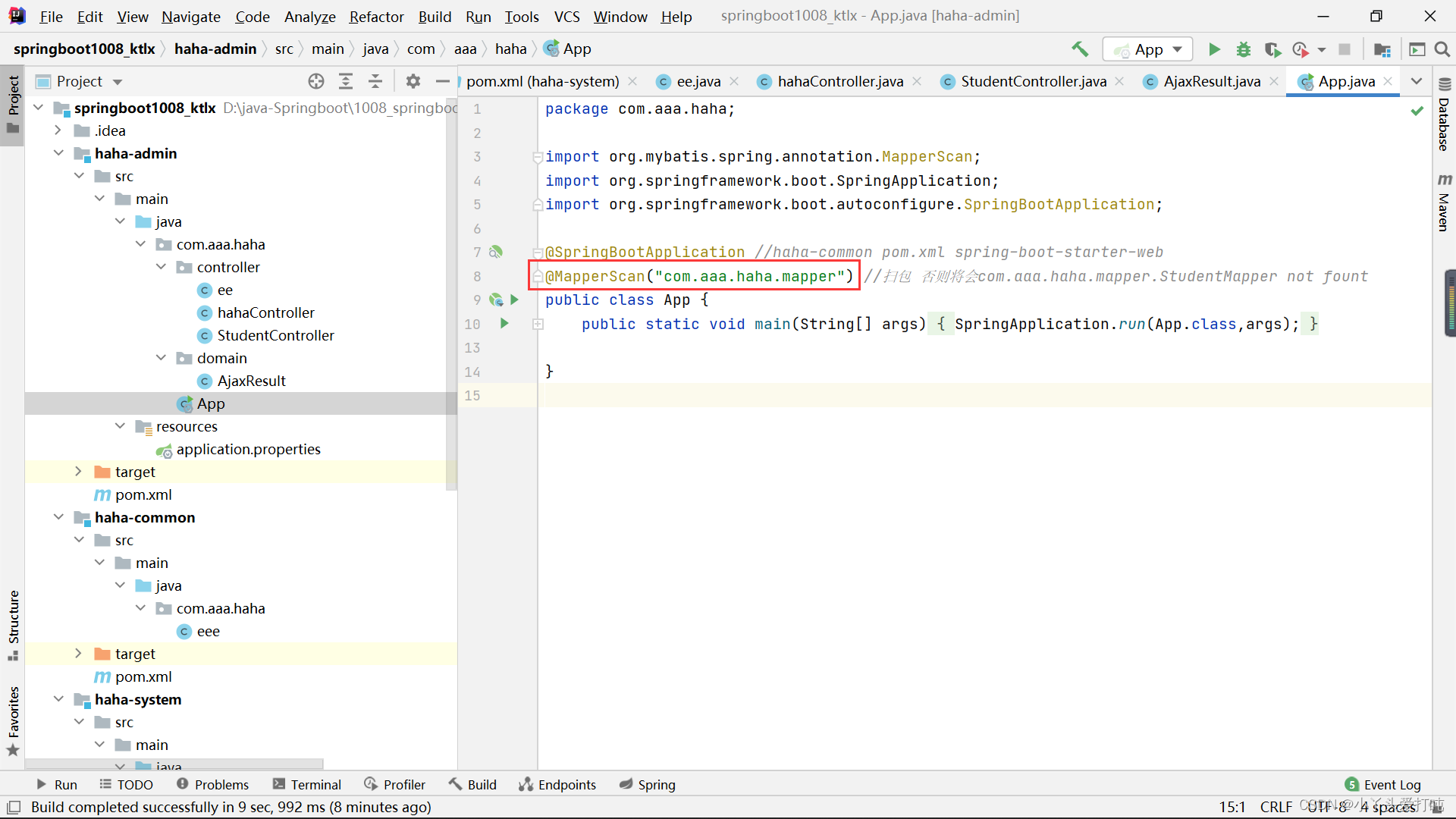Image resolution: width=1456 pixels, height=819 pixels.
Task: Click the Project panel vertical scrollbar
Action: pyautogui.click(x=452, y=296)
